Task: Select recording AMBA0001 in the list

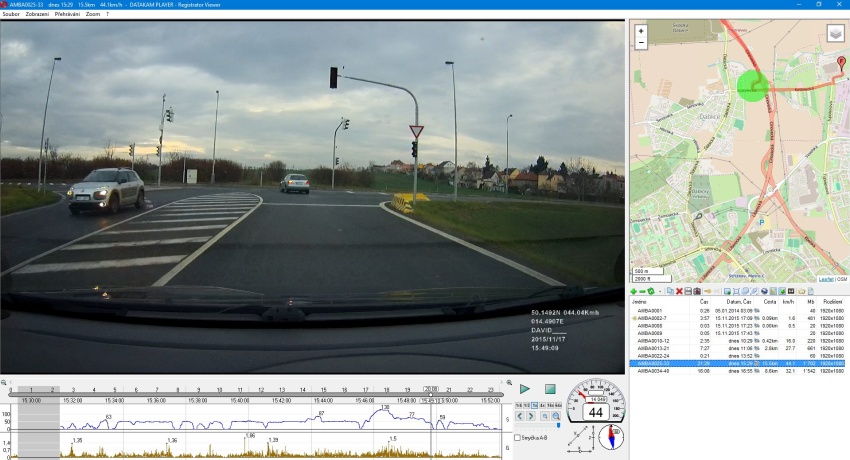Action: [x=737, y=311]
